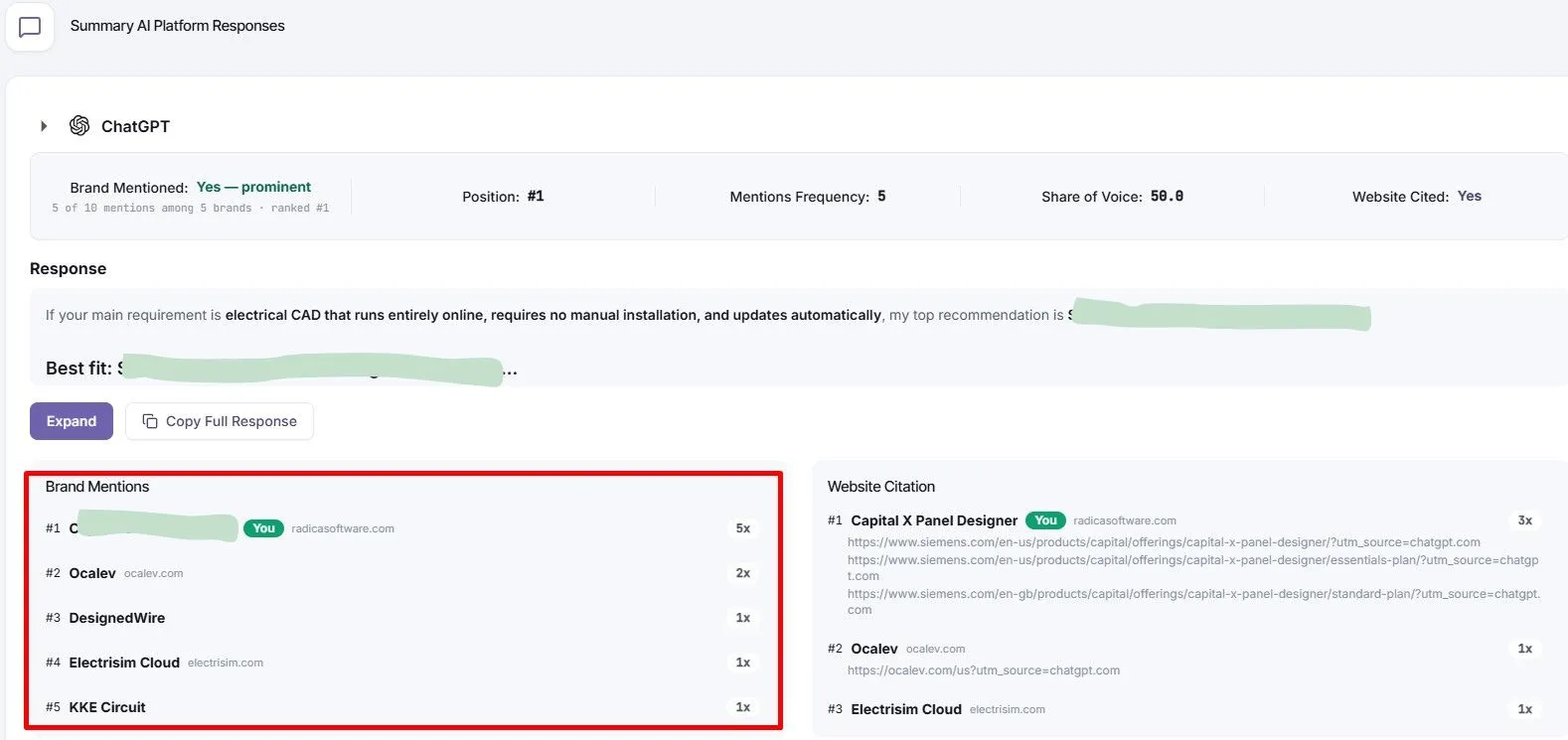Click ocalev.com domain in Website Citation

[935, 649]
